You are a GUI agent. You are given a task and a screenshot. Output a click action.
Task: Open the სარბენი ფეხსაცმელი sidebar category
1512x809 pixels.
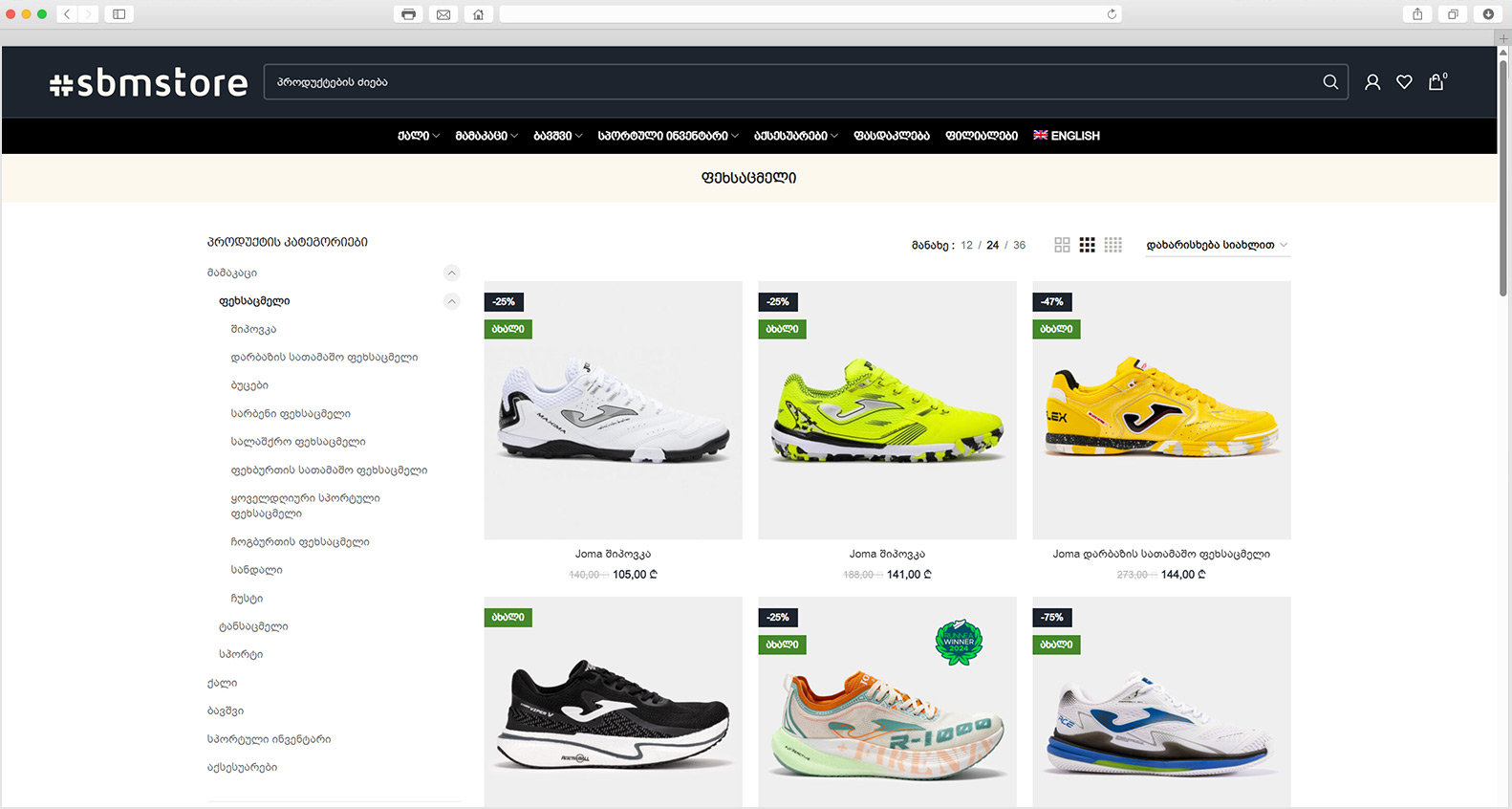click(x=291, y=414)
